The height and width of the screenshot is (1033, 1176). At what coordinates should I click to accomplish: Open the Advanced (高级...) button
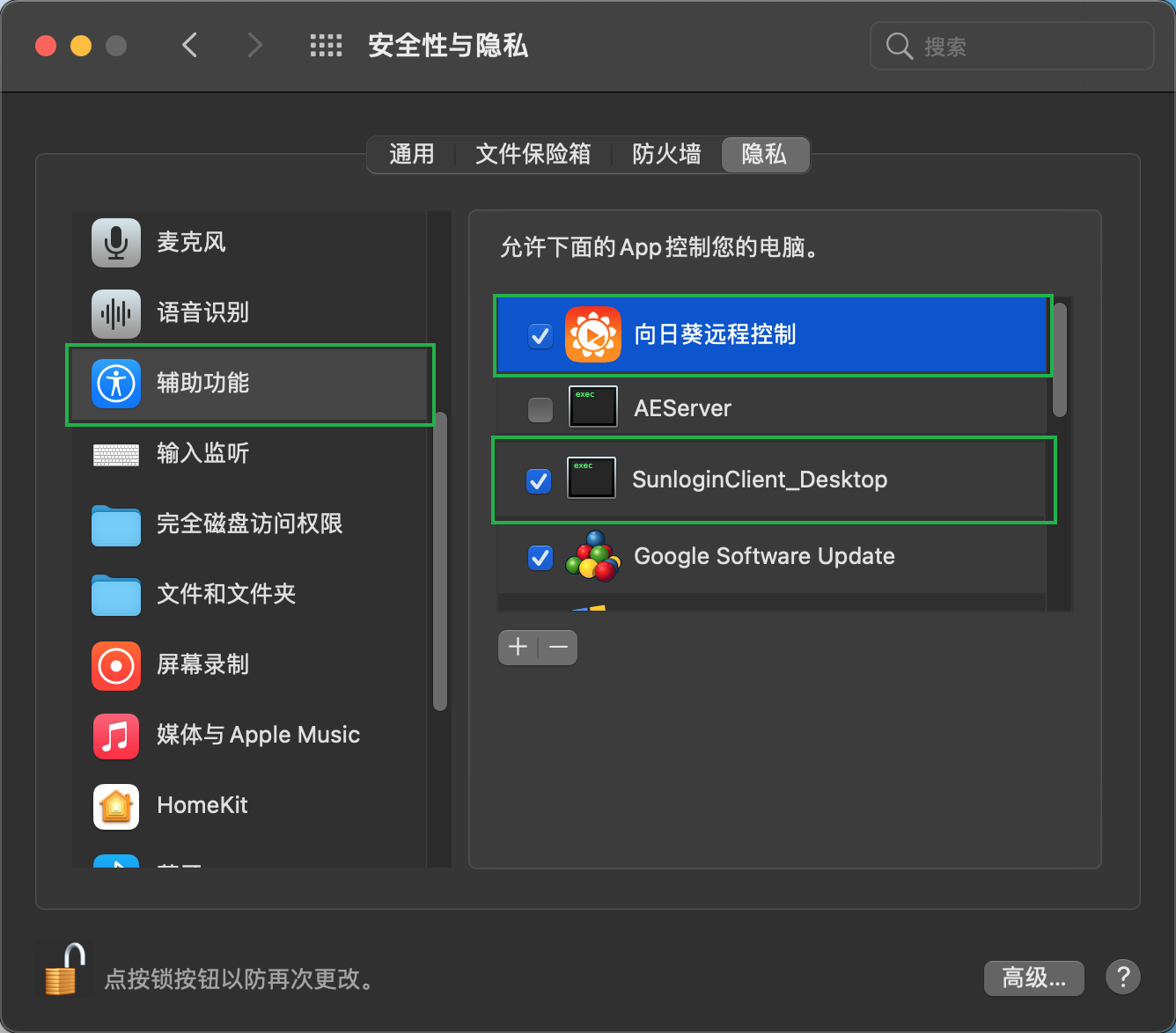[1033, 978]
